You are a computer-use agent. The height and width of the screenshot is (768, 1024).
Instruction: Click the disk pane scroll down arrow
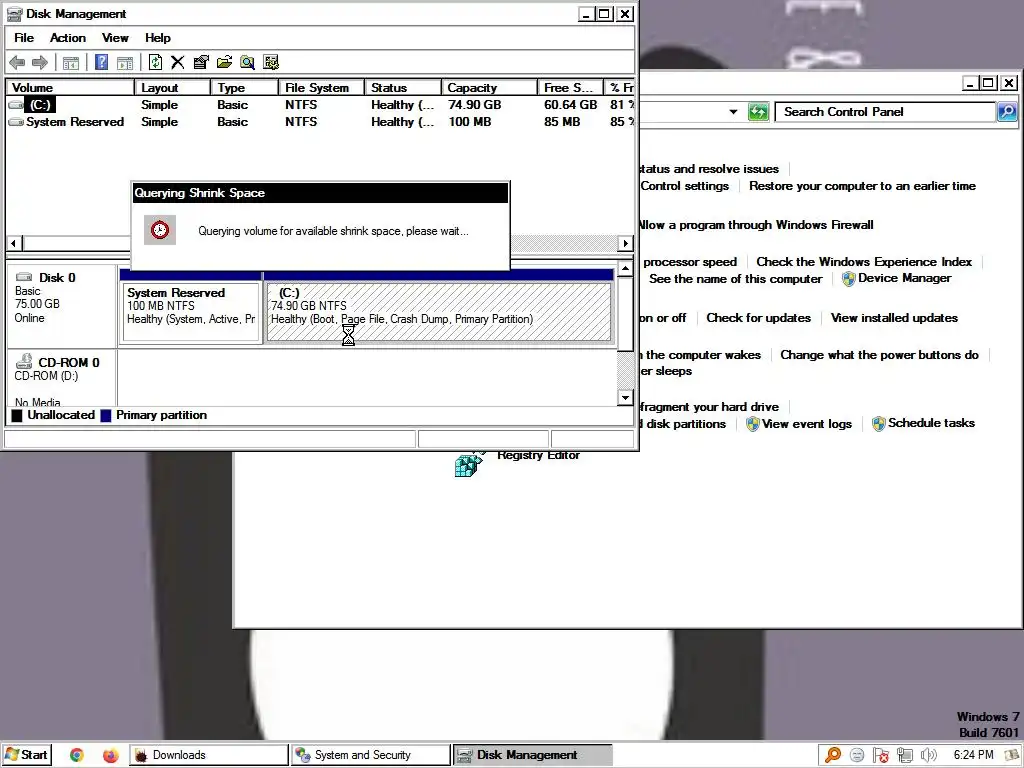point(626,397)
